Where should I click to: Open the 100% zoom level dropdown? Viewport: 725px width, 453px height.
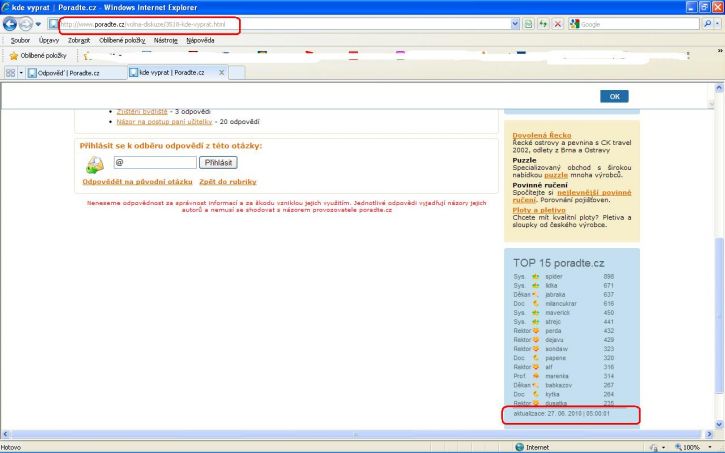point(710,447)
